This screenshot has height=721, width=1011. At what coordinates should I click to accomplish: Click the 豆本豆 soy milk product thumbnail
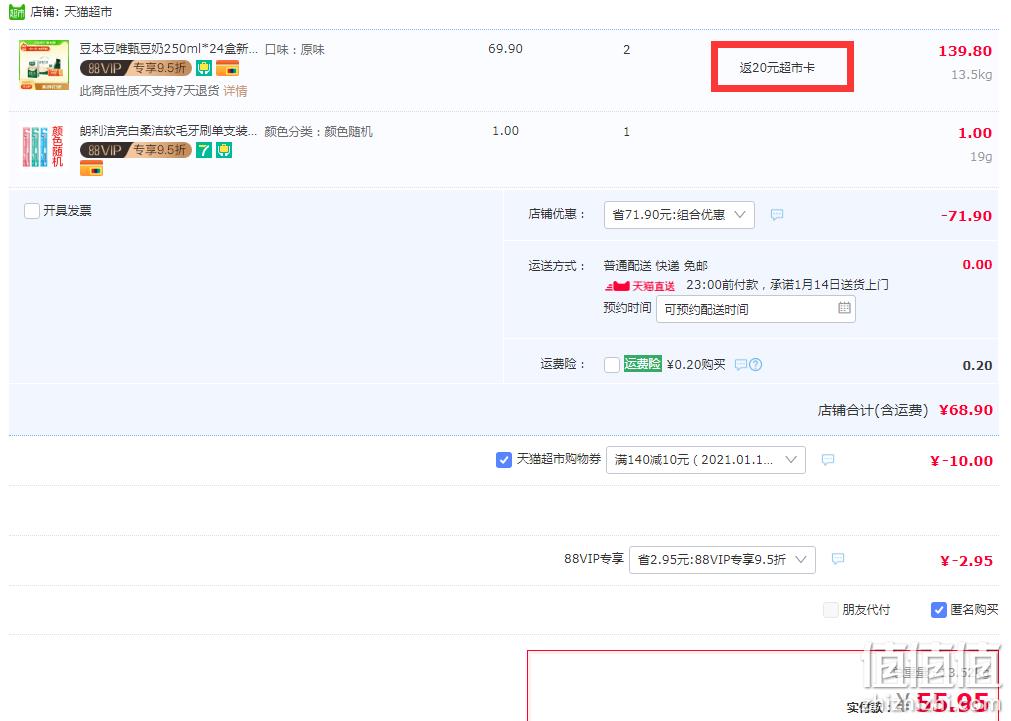click(x=44, y=64)
